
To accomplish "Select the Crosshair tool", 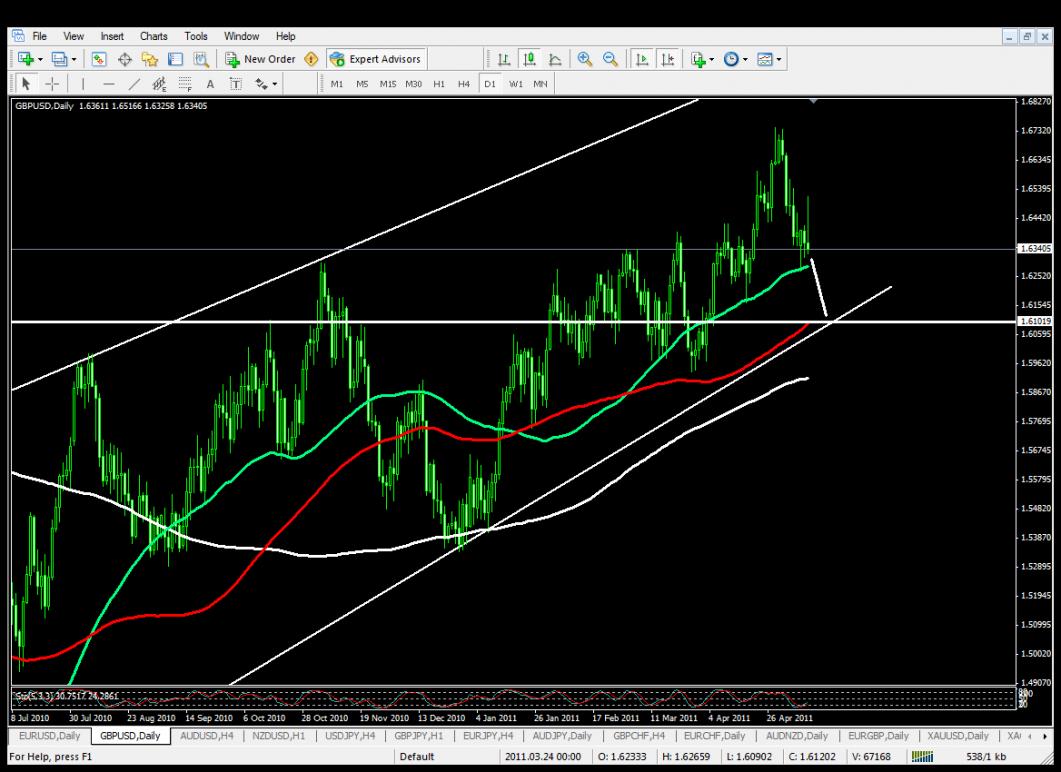I will [x=52, y=84].
